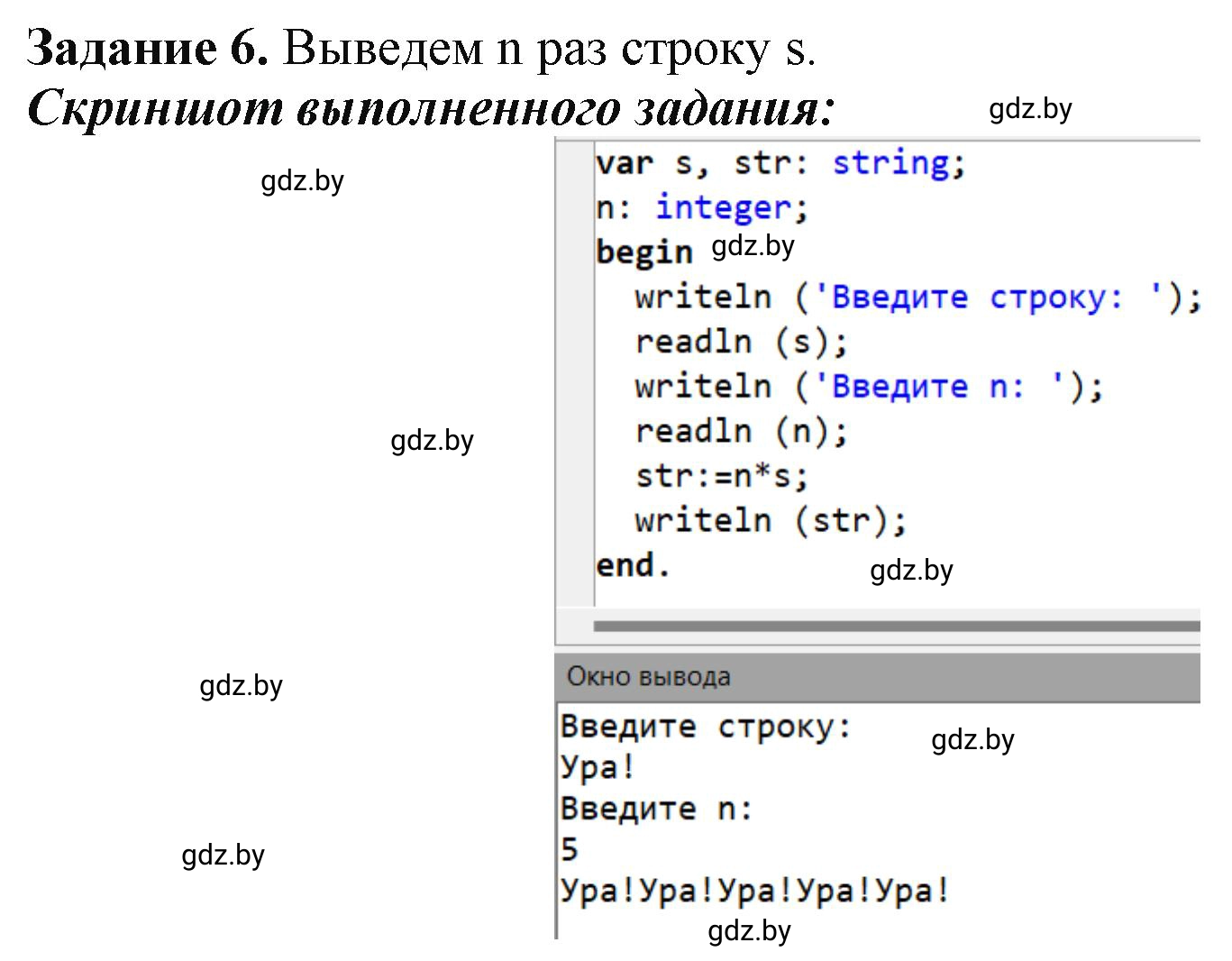Click the heading 'Задание 6.'

(149, 48)
